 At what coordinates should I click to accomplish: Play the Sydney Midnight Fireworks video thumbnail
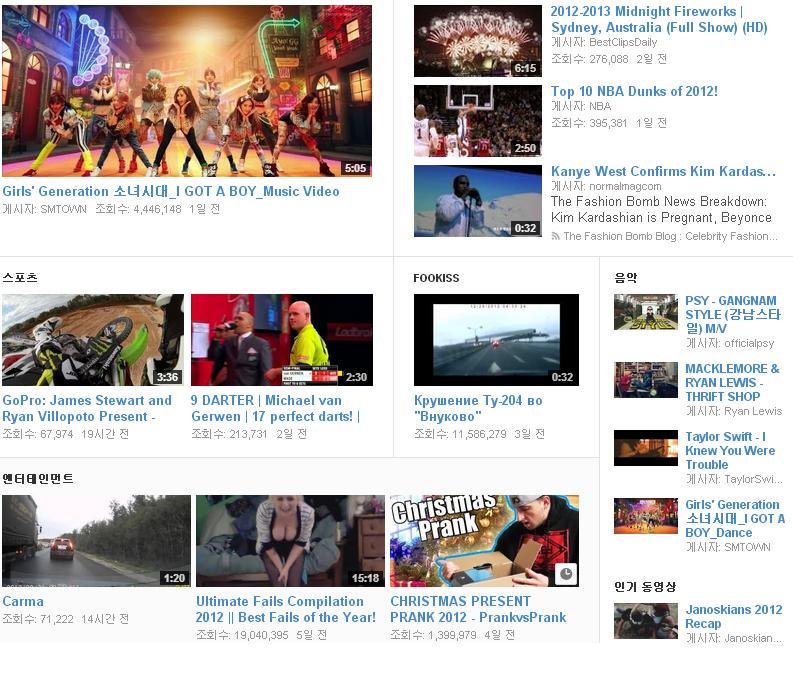[x=477, y=41]
